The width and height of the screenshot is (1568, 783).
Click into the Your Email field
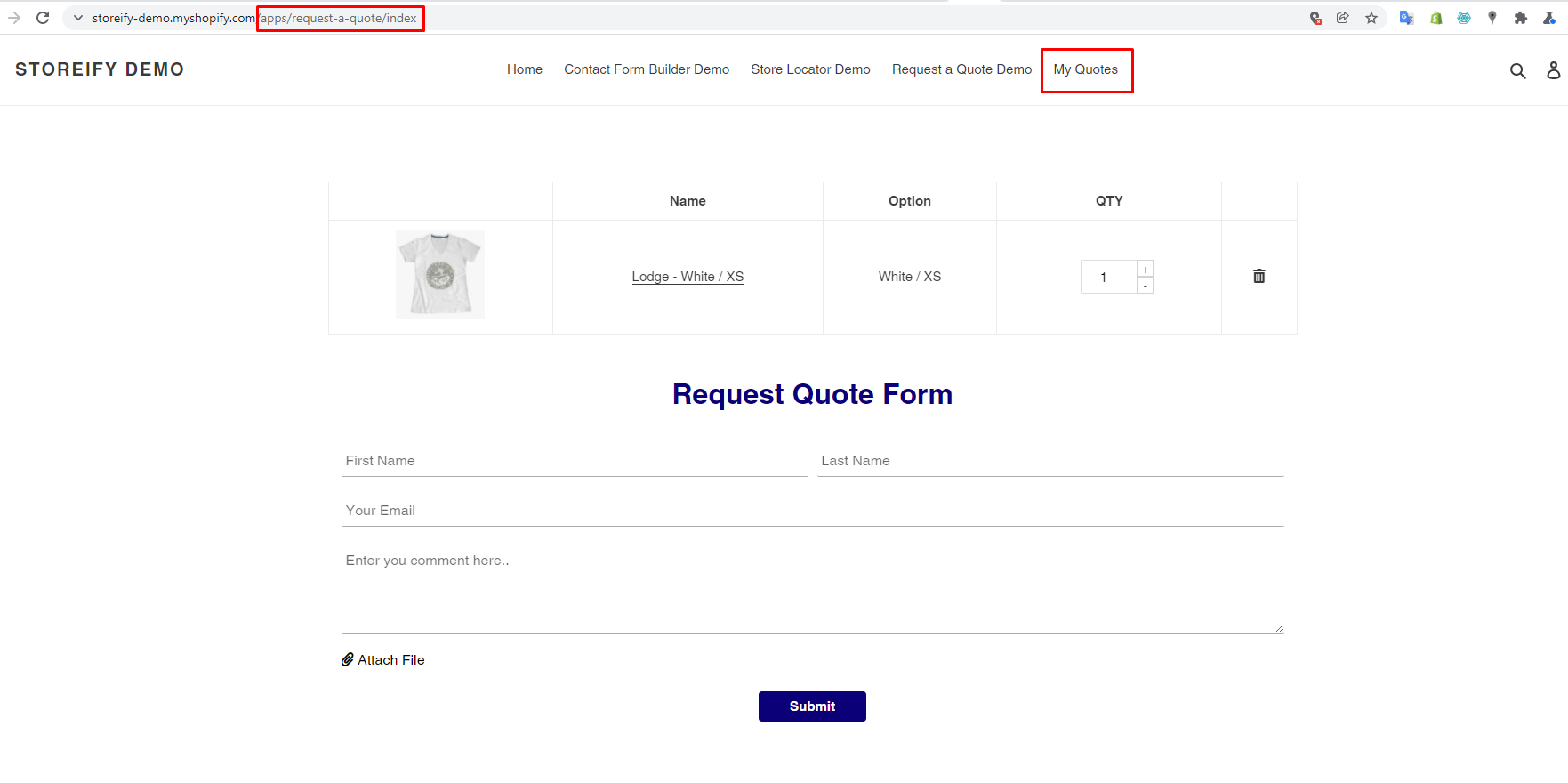click(812, 511)
